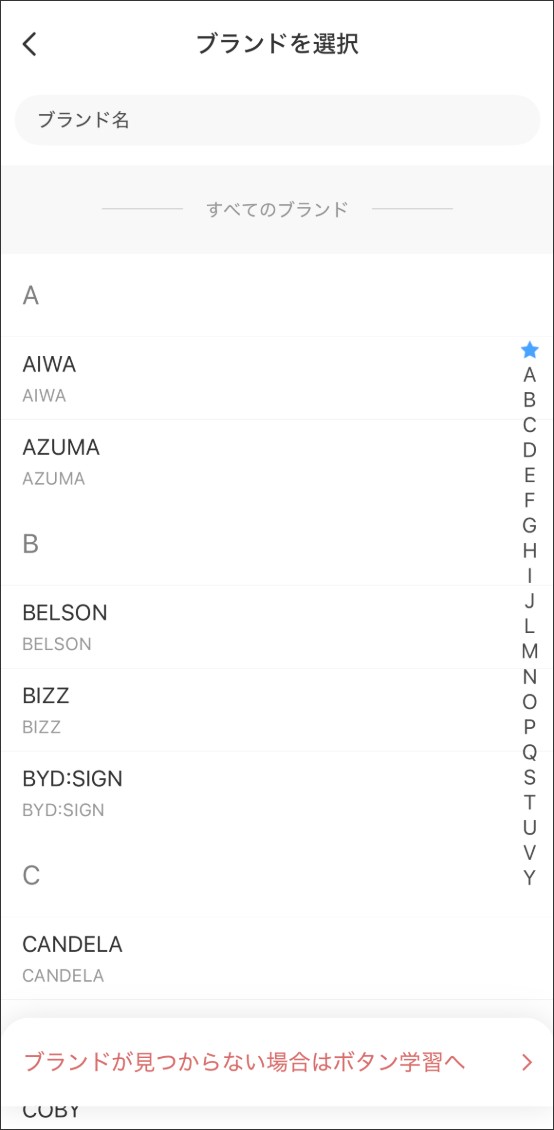
Task: Select the AZUMA brand
Action: coord(277,461)
